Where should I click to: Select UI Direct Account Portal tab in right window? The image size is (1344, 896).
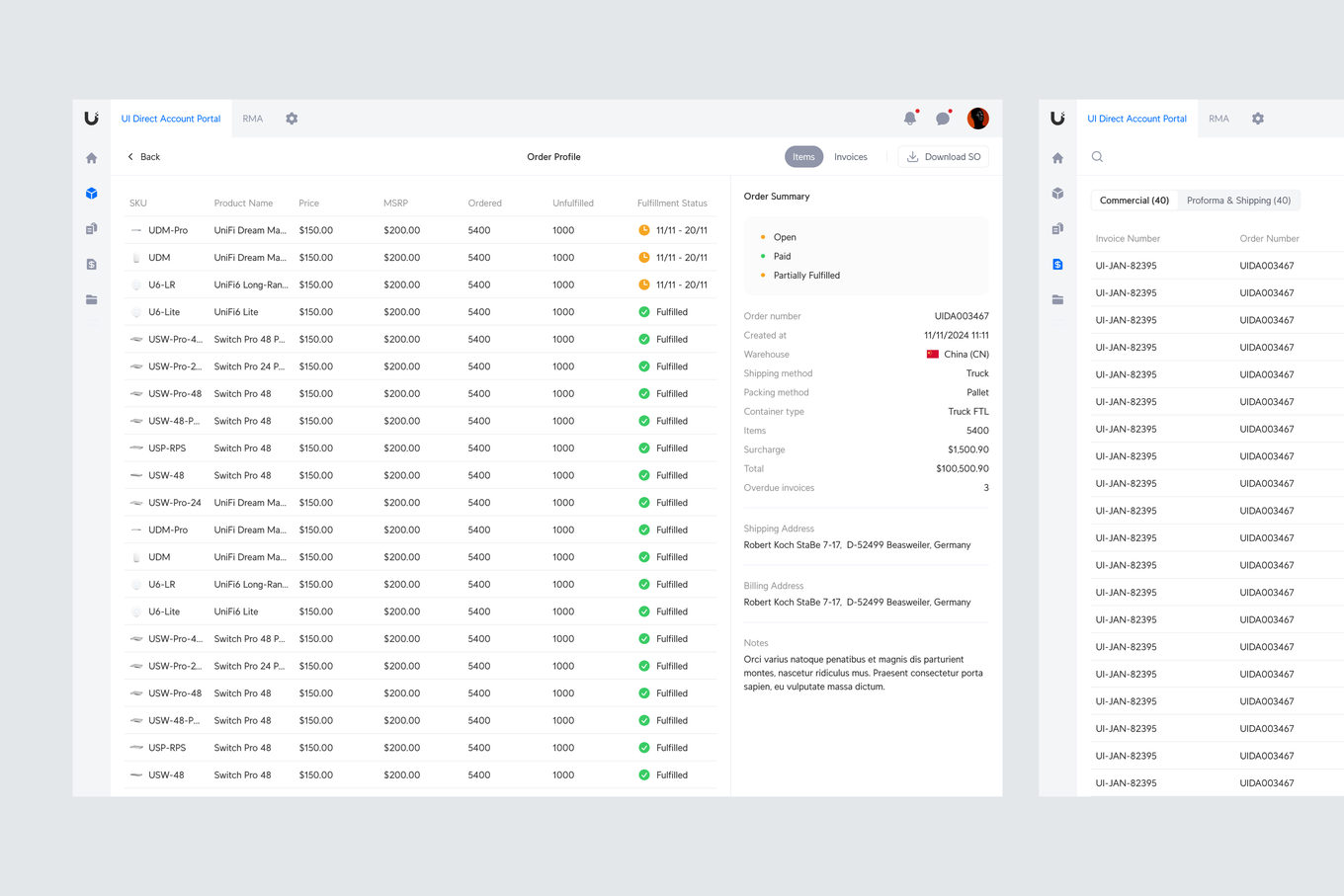point(1137,119)
